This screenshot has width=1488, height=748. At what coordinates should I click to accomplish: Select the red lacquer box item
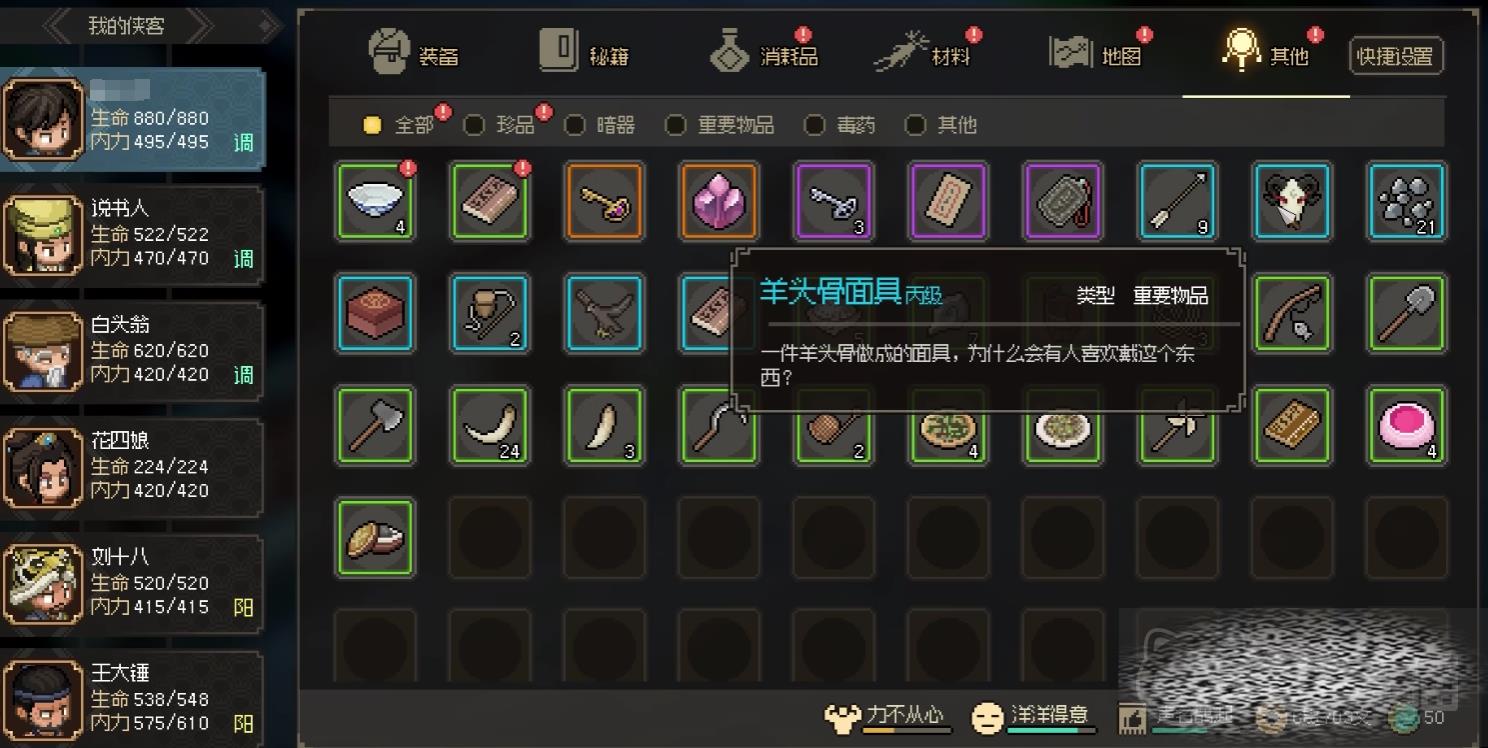coord(375,314)
